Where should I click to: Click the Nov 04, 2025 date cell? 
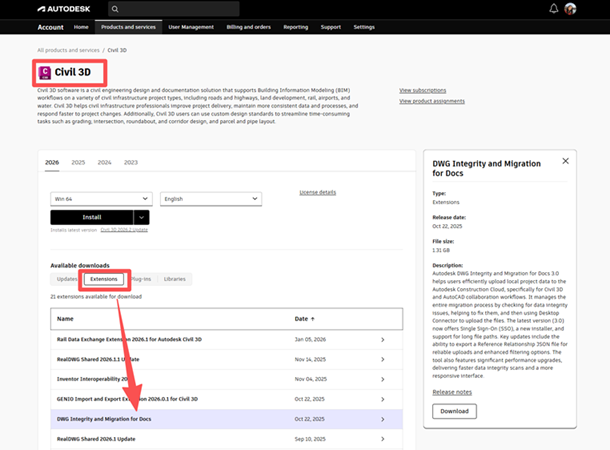[310, 379]
